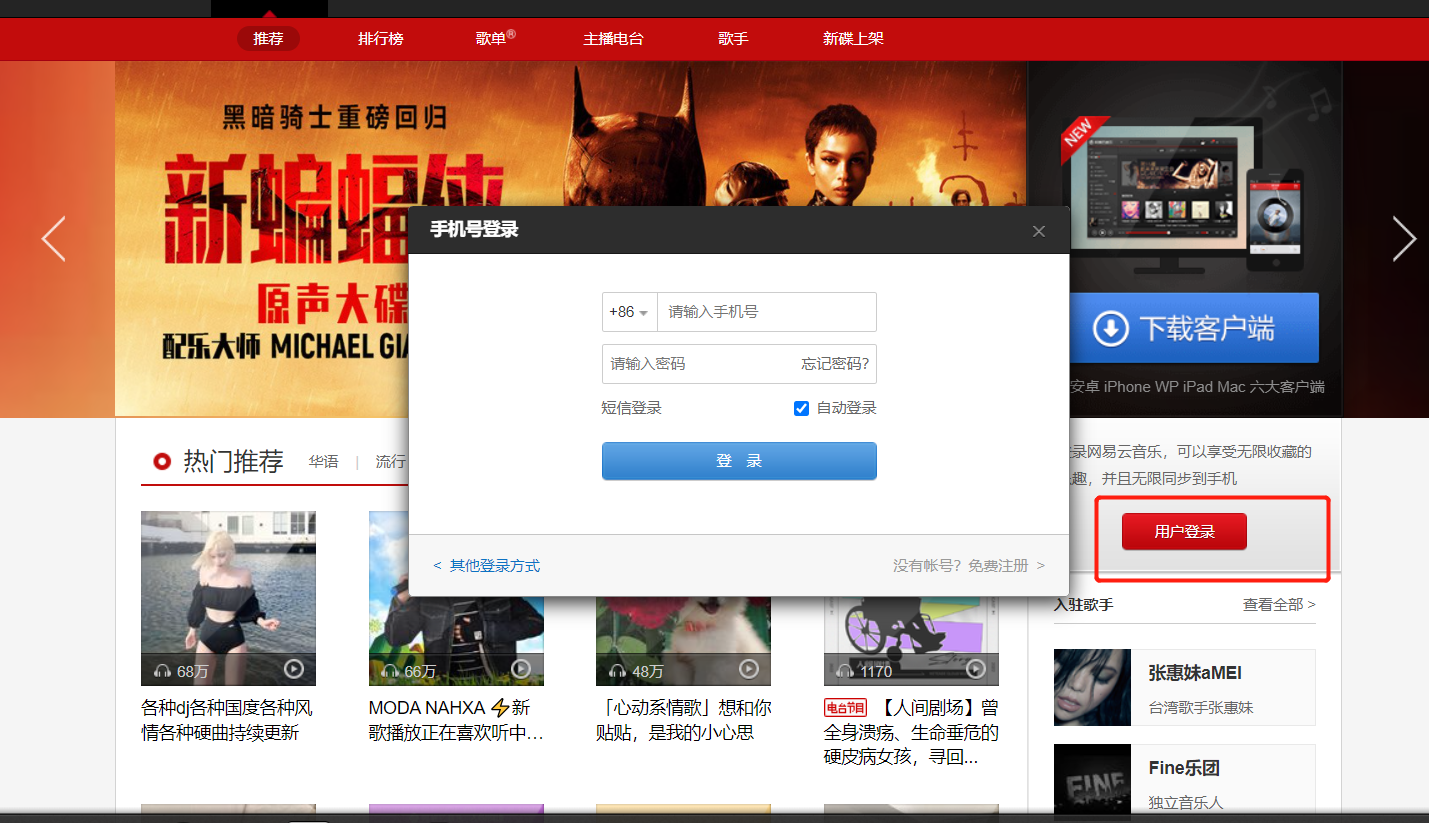Image resolution: width=1429 pixels, height=823 pixels.
Task: Click the red circle icon beside 热门推荐
Action: 162,461
